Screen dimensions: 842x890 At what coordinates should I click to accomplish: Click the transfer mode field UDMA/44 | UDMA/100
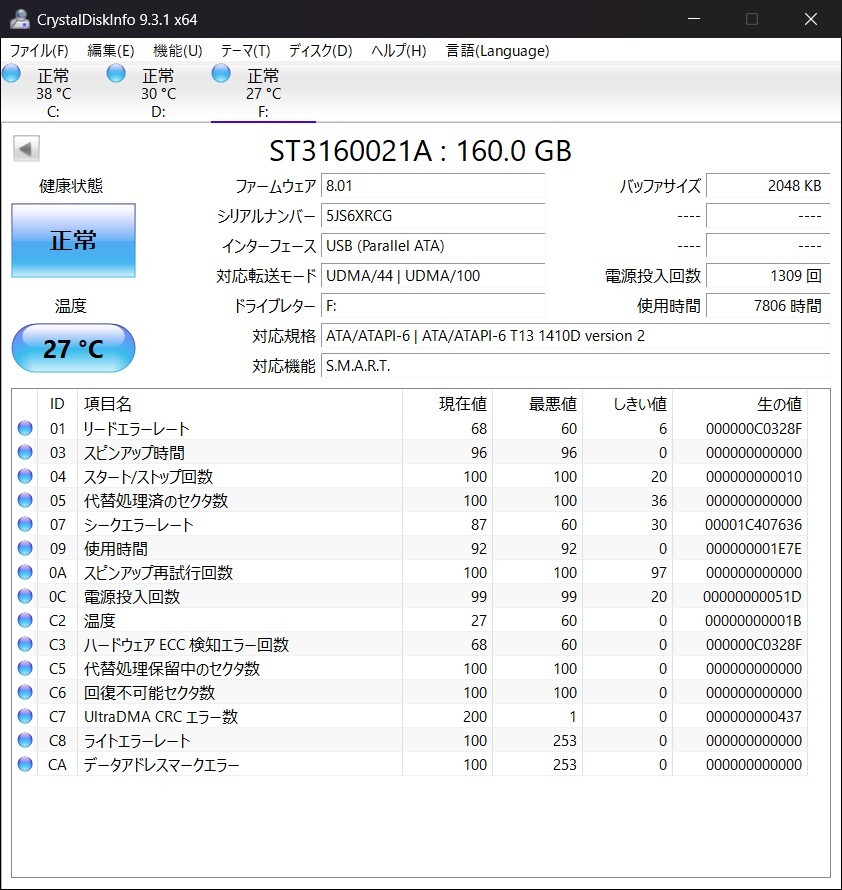(433, 276)
